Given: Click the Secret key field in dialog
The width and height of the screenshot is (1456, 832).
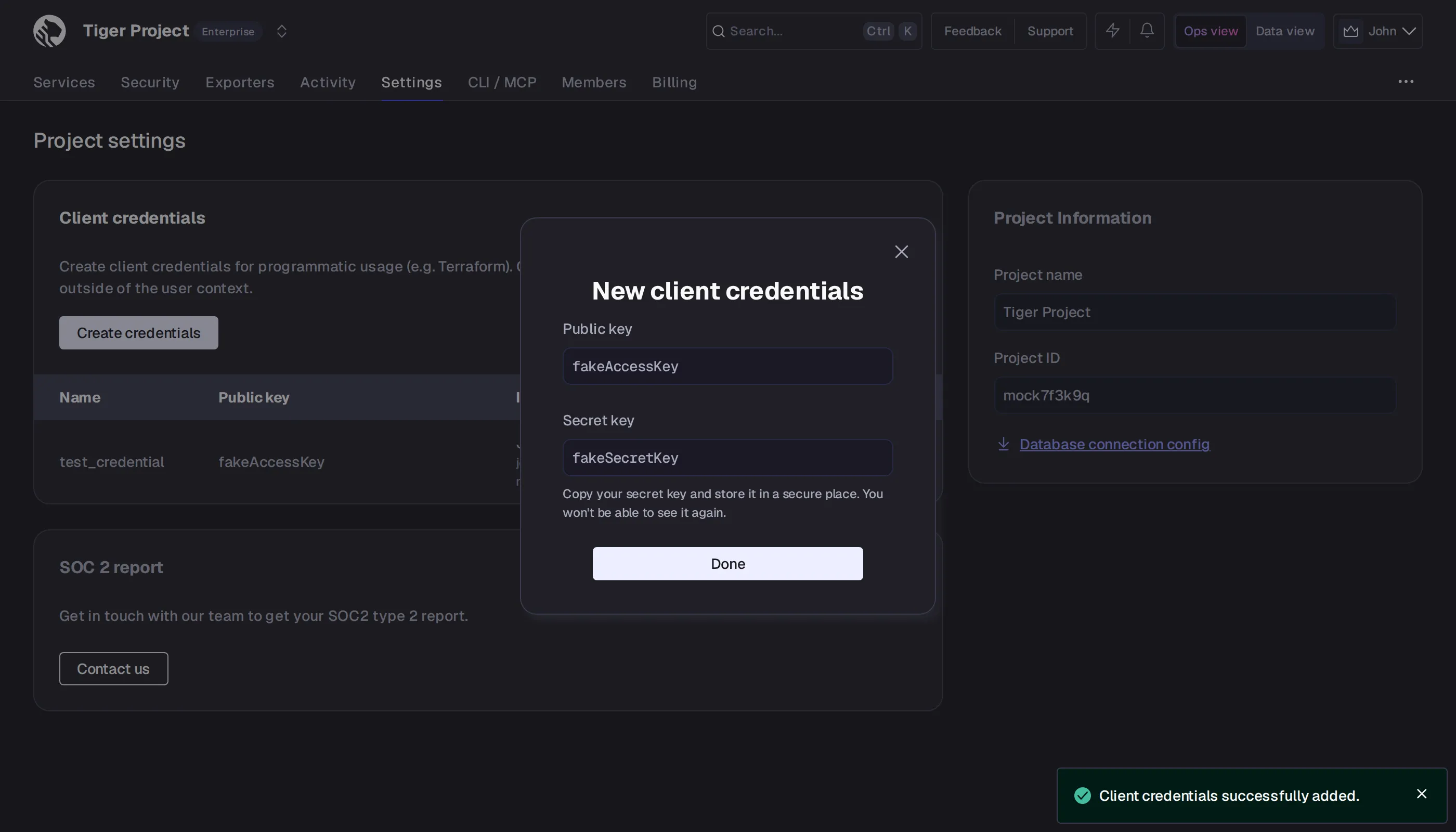Looking at the screenshot, I should [x=727, y=457].
